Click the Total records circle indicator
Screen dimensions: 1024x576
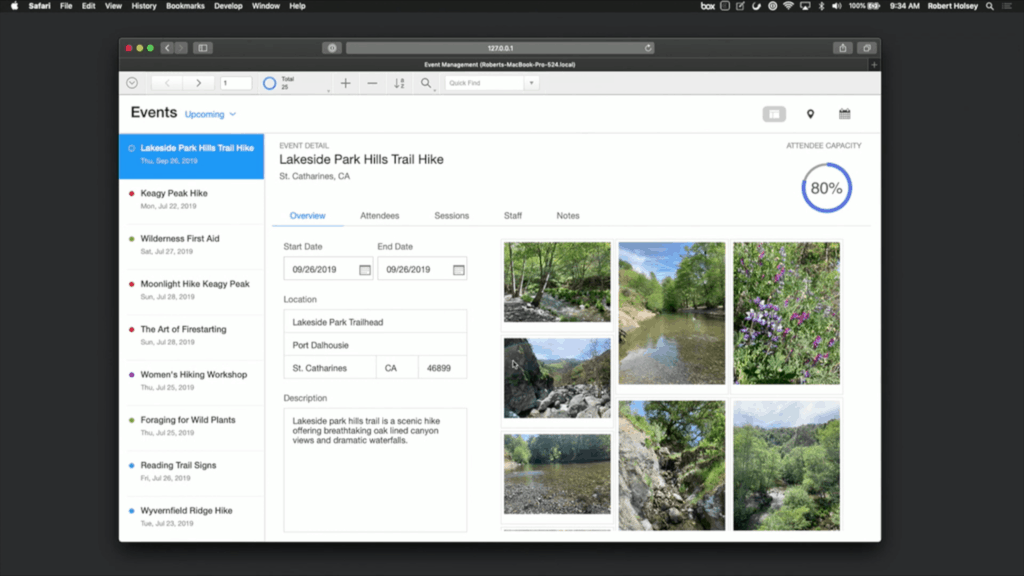[x=270, y=83]
